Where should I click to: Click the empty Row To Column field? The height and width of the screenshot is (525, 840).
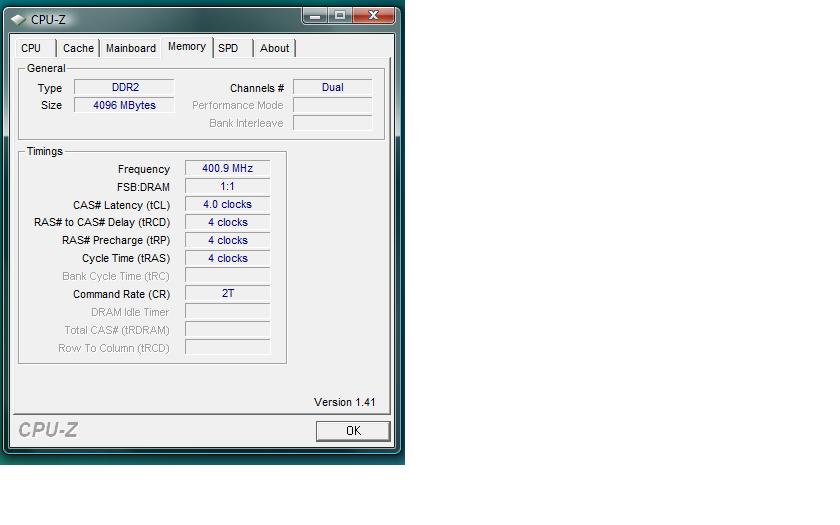click(228, 348)
